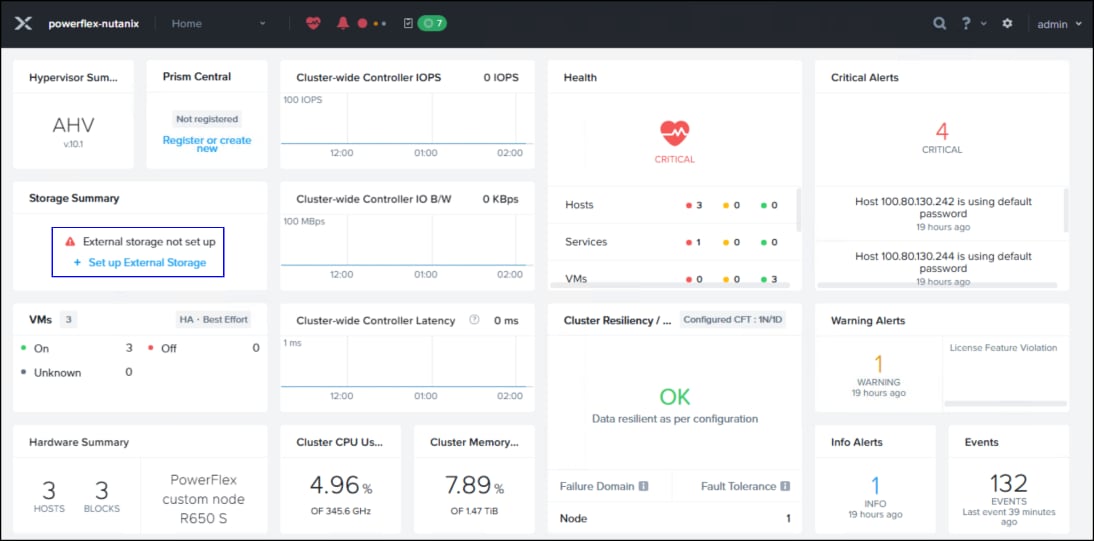Click the red critical alert dot in header
This screenshot has width=1094, height=541.
[x=362, y=23]
